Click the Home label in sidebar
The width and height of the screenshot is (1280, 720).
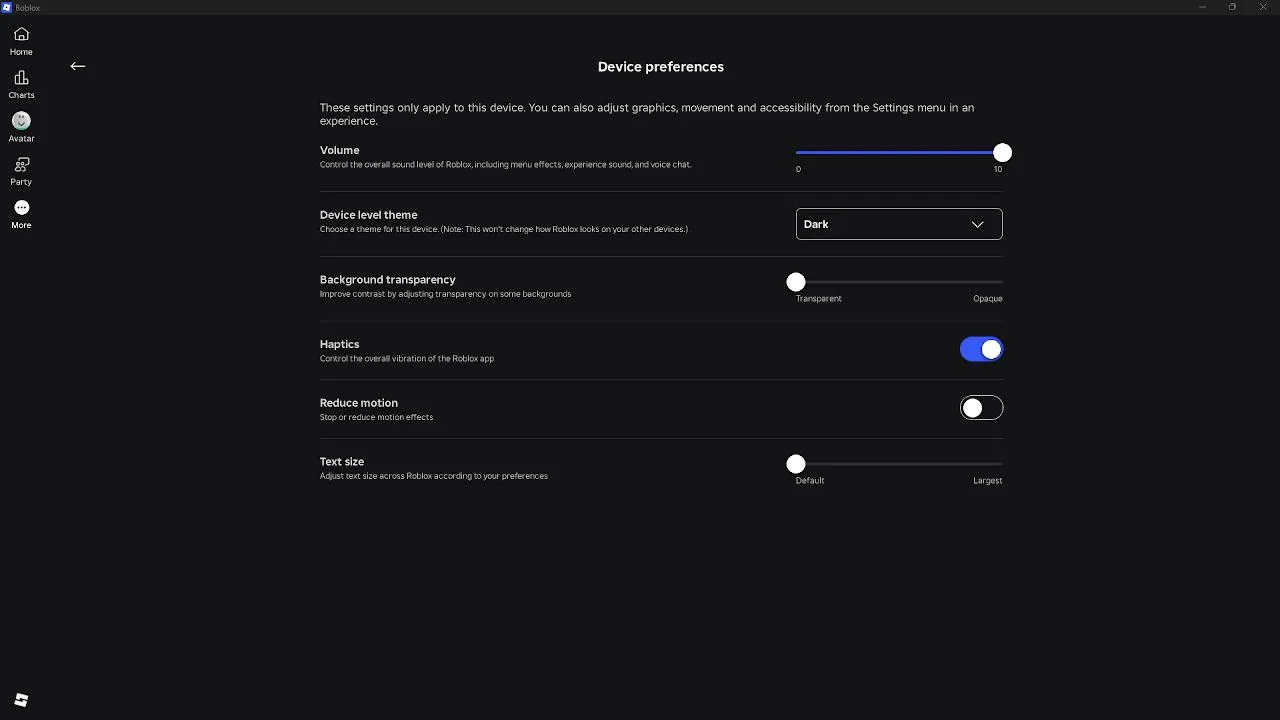tap(21, 52)
